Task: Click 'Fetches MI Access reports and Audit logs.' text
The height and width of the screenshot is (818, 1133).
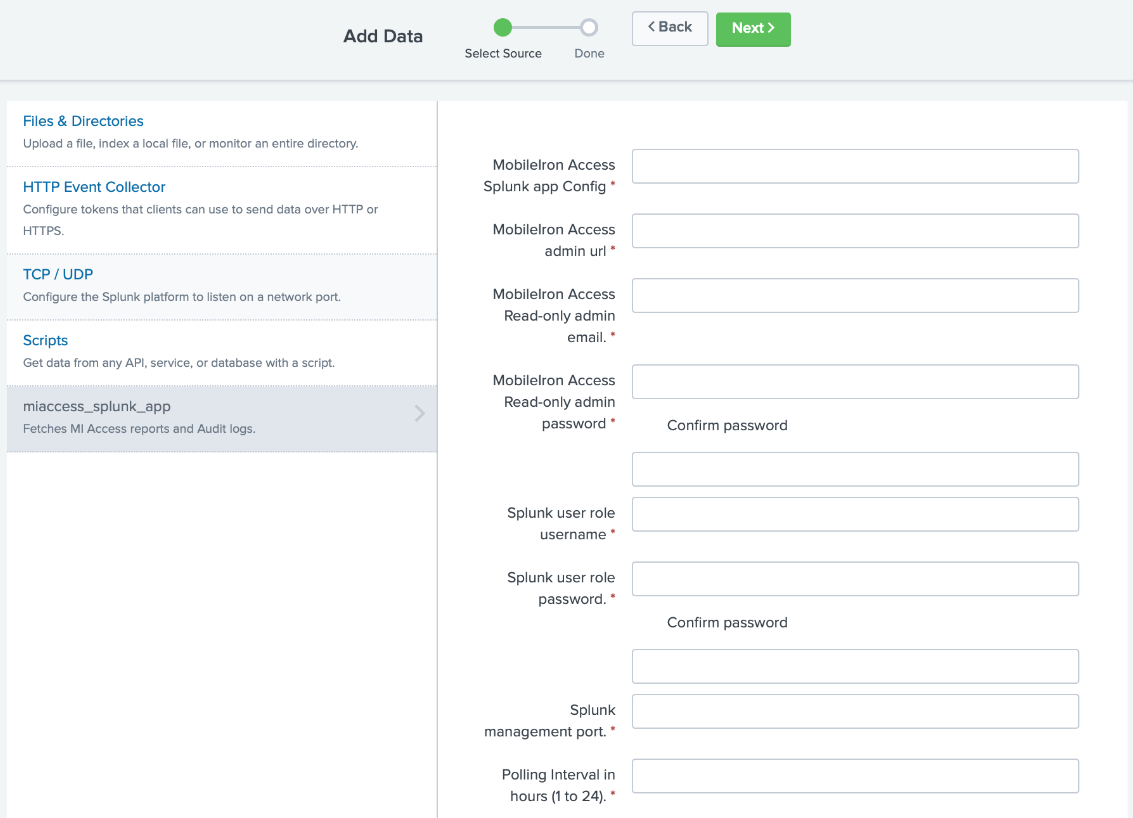Action: point(139,429)
